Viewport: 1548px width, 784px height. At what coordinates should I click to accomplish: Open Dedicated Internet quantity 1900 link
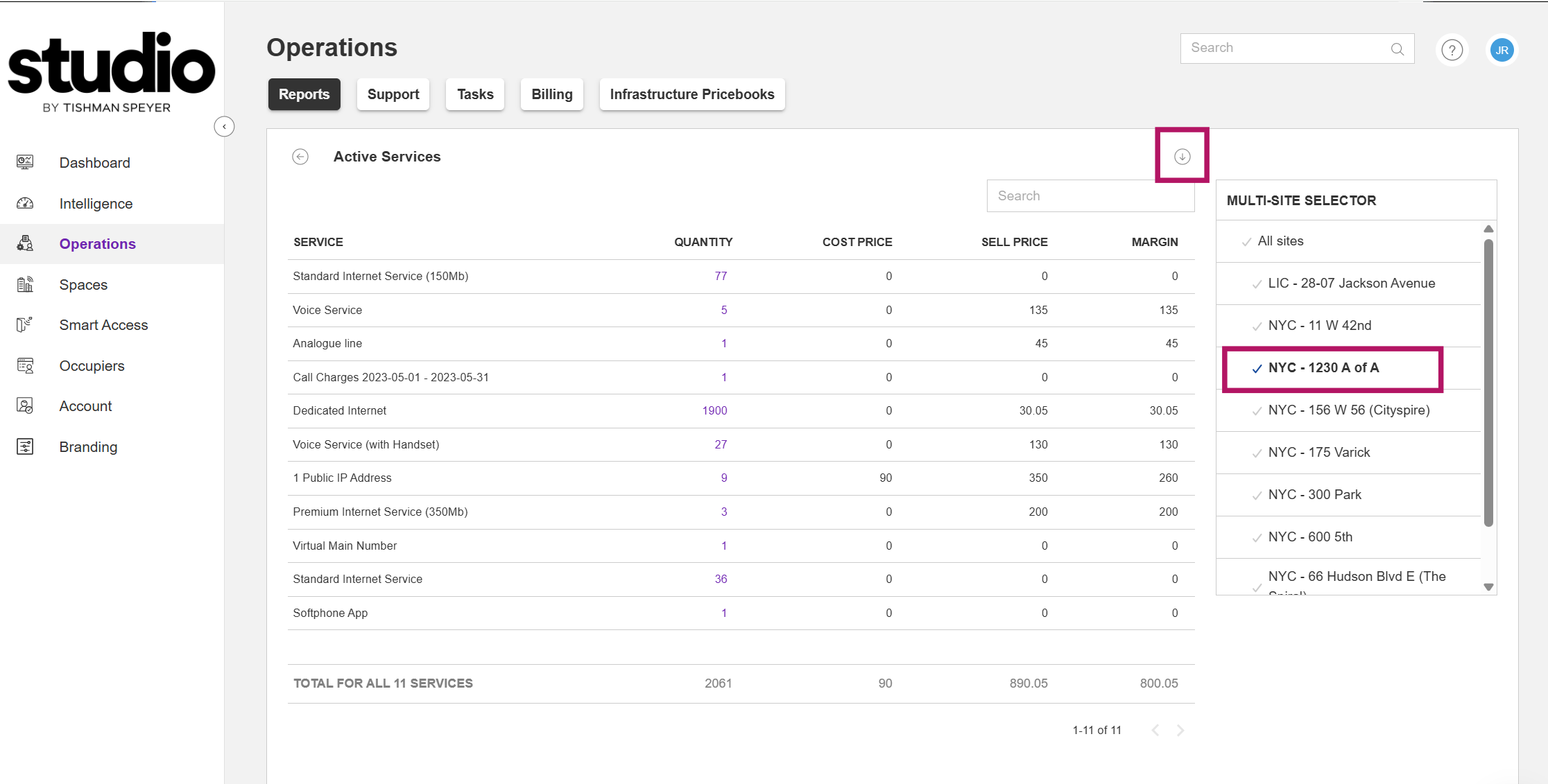pos(714,410)
